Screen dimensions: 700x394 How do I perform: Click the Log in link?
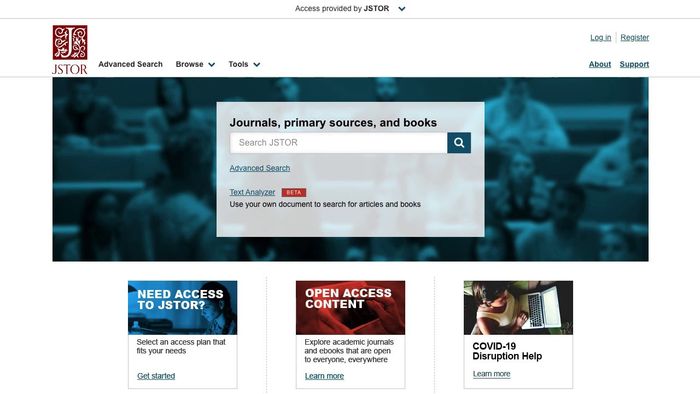(600, 37)
